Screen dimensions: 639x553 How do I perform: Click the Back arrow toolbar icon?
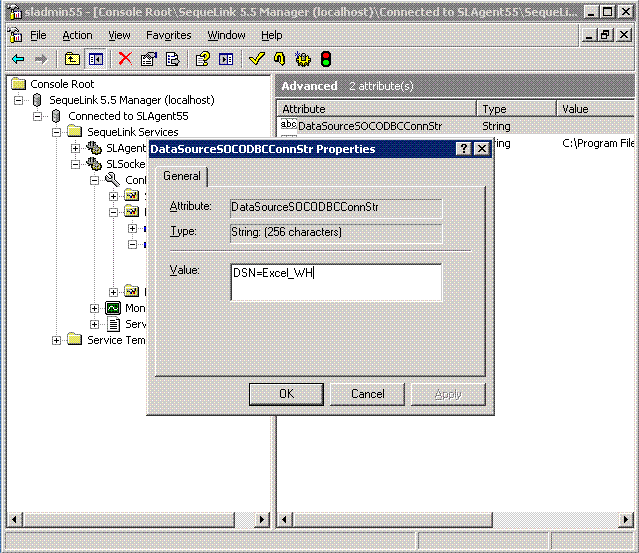click(x=18, y=59)
